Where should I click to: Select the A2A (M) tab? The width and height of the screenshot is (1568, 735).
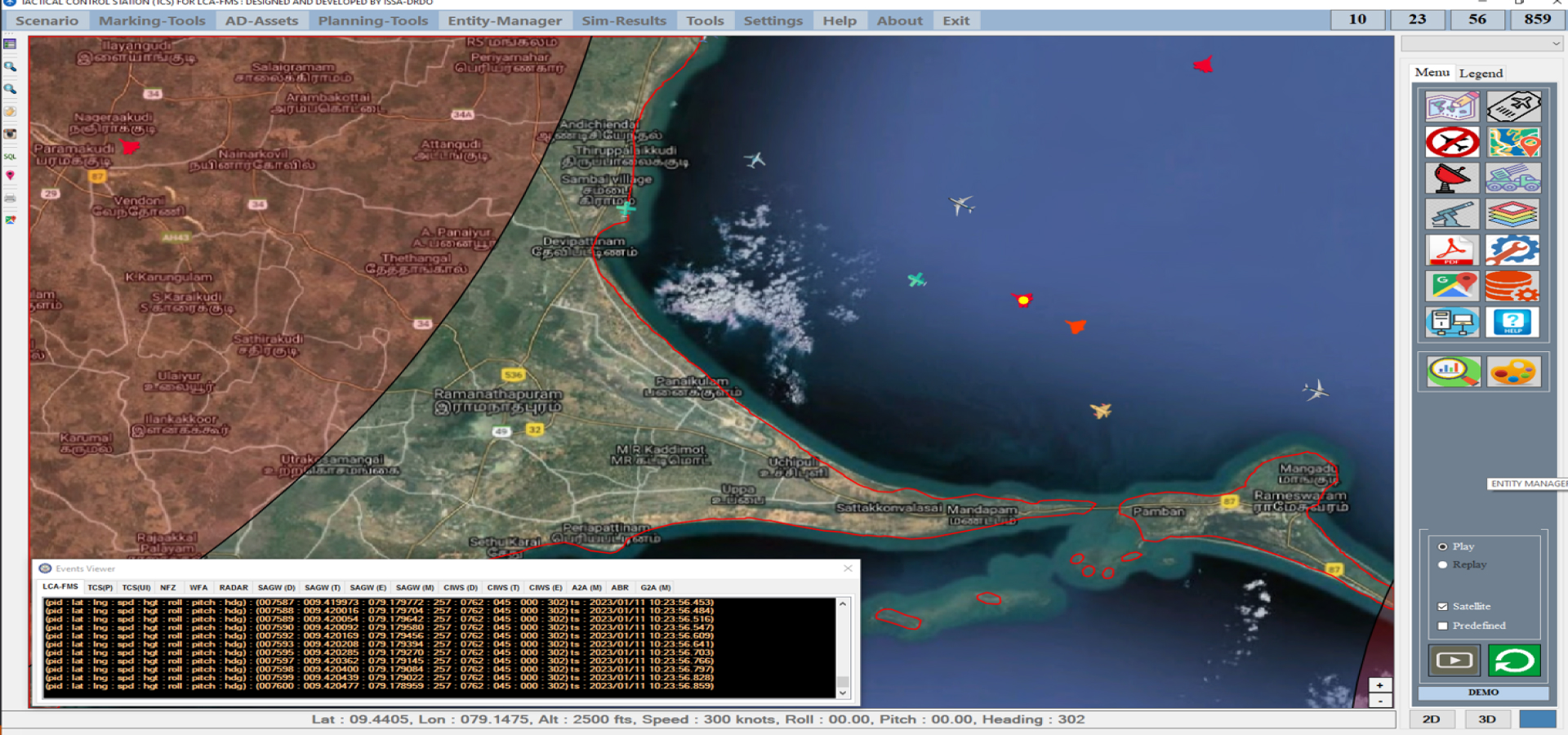tap(586, 587)
